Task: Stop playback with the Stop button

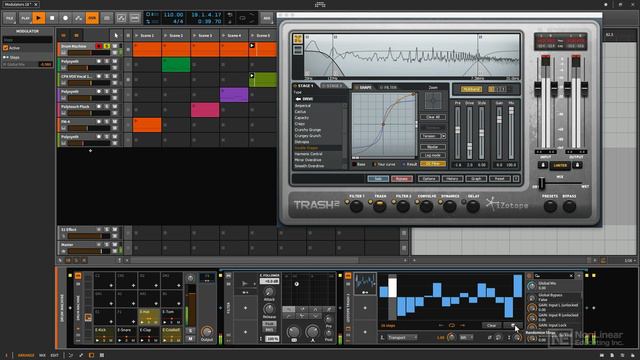Action: coord(52,18)
